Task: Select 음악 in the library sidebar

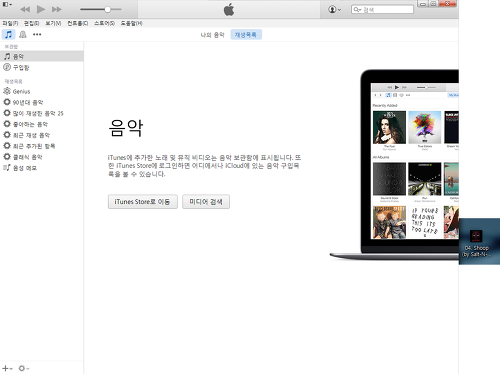Action: pos(42,56)
